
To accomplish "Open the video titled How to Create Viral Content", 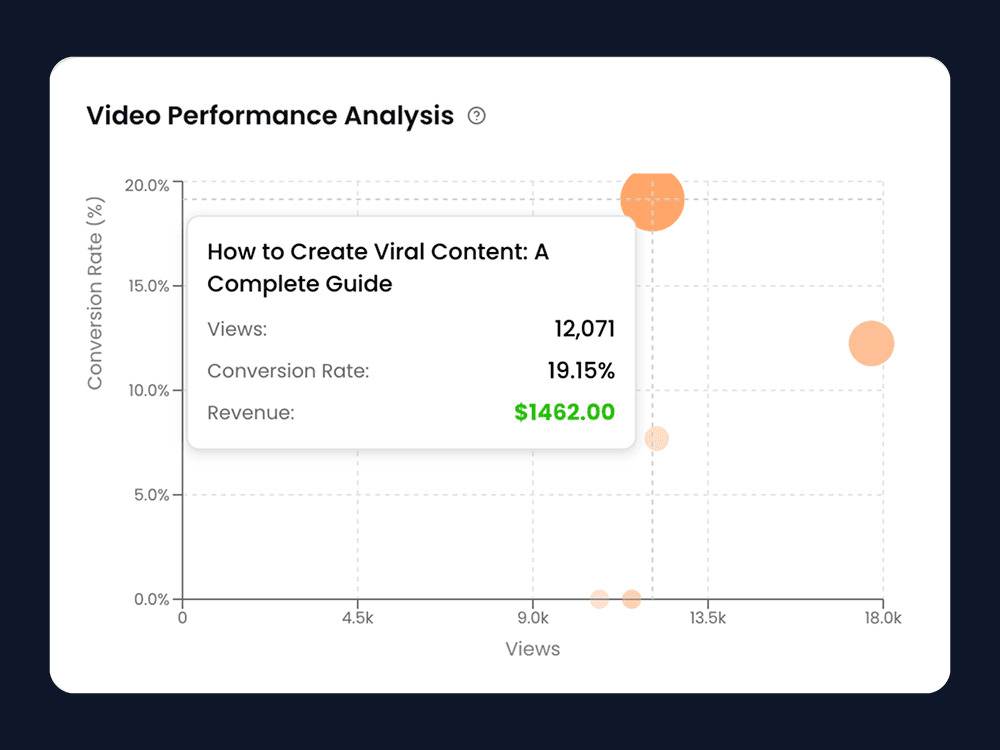I will pos(379,267).
